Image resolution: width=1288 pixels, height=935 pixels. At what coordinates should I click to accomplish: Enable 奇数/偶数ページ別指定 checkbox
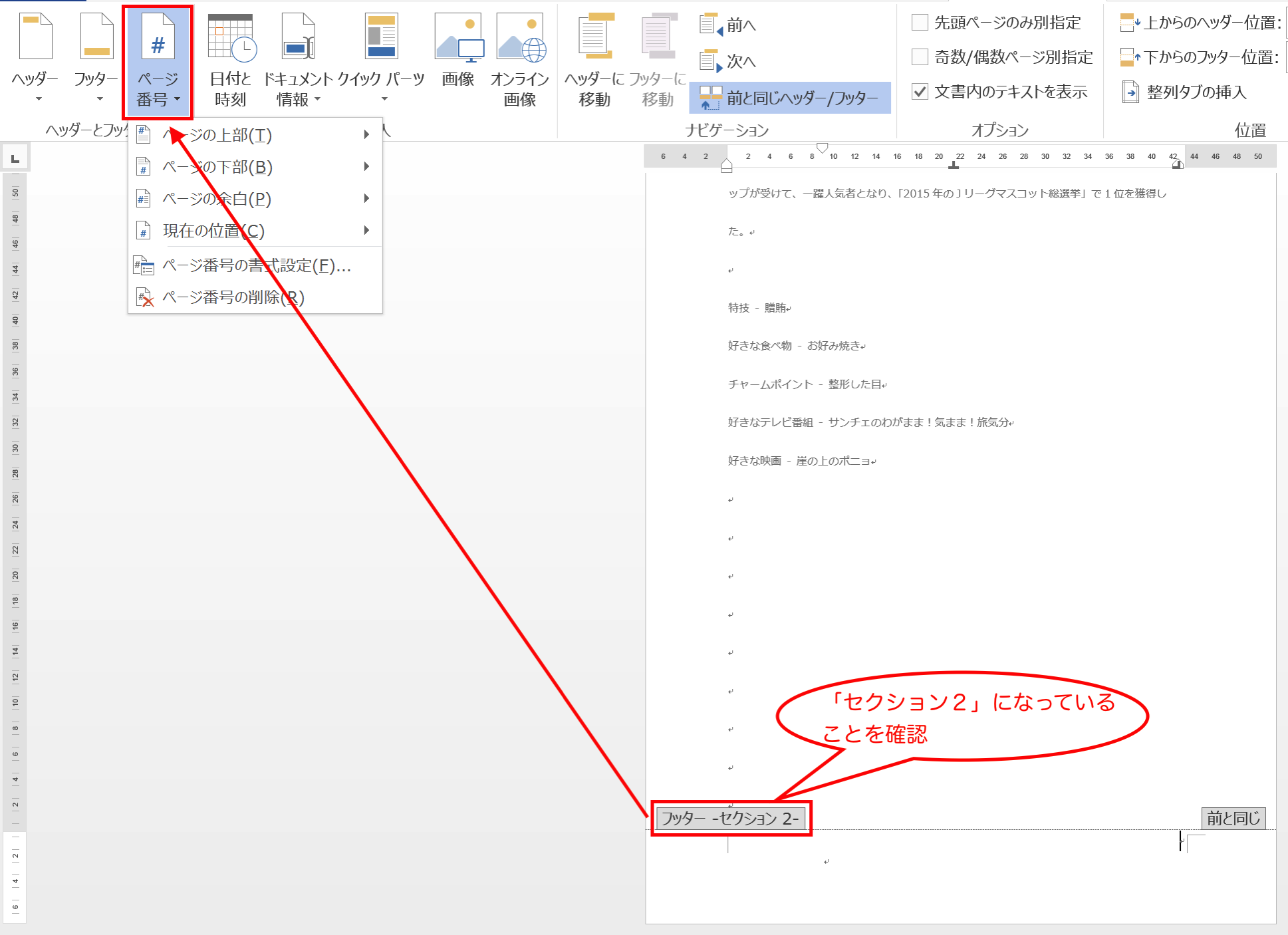click(x=920, y=57)
